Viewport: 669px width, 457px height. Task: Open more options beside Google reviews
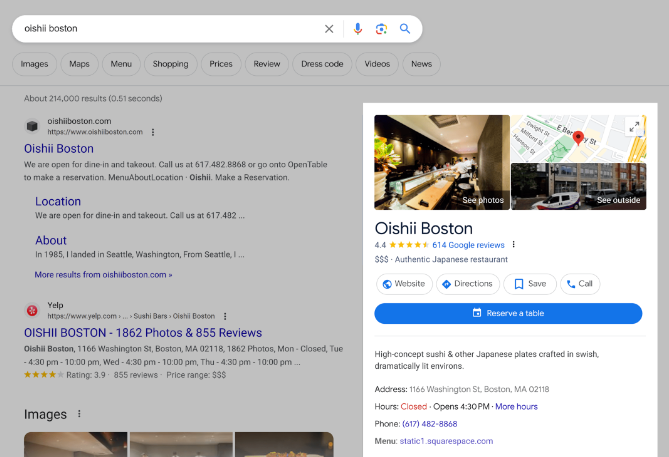(514, 244)
